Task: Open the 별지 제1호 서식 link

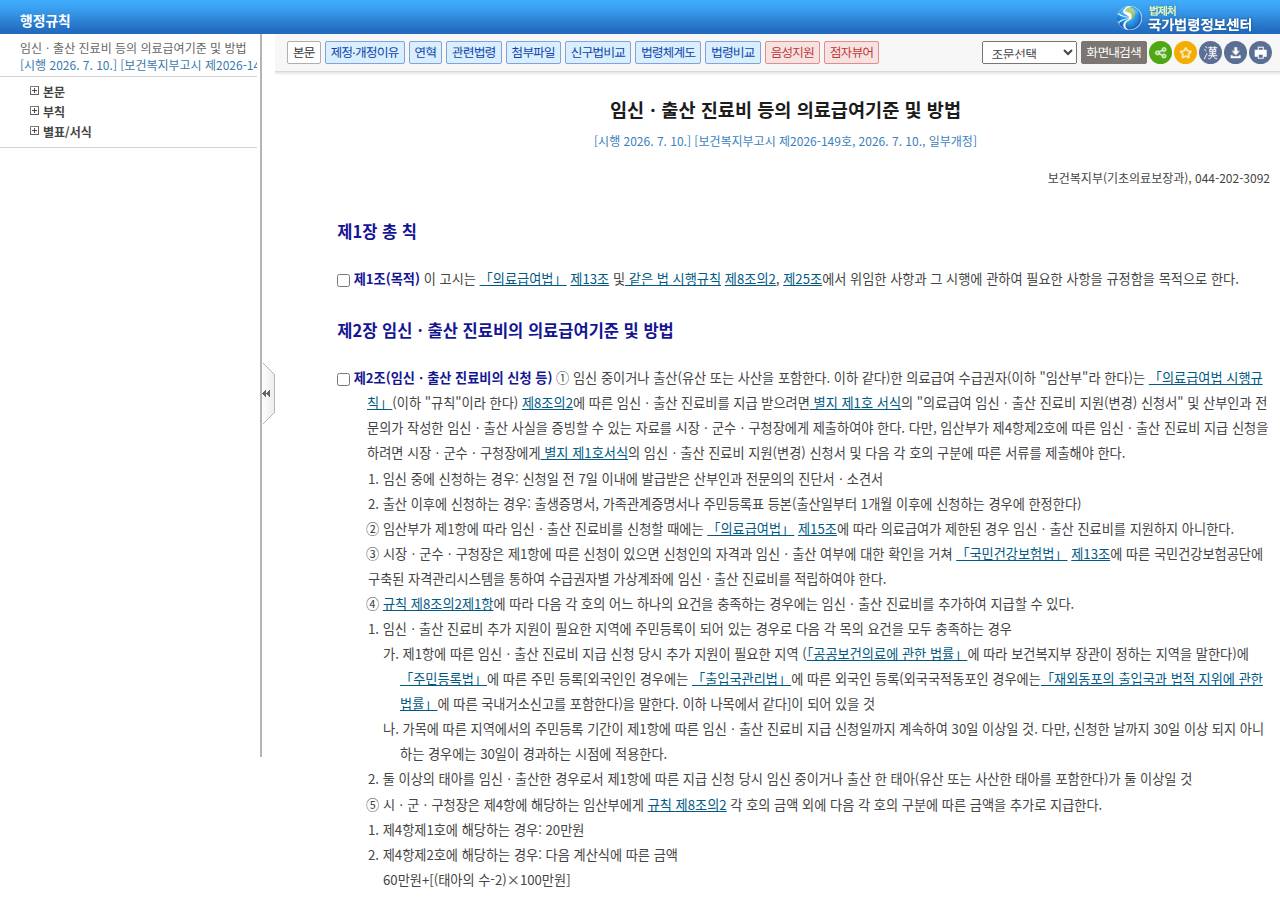Action: point(856,403)
